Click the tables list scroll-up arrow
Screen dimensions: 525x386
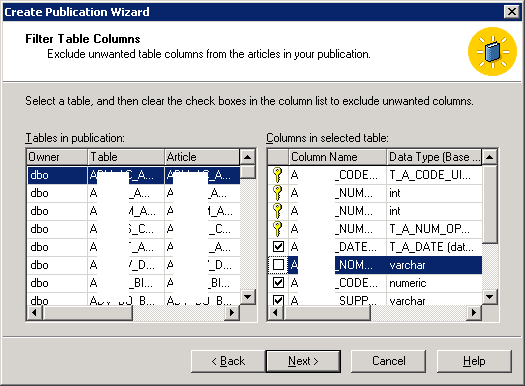pos(248,157)
